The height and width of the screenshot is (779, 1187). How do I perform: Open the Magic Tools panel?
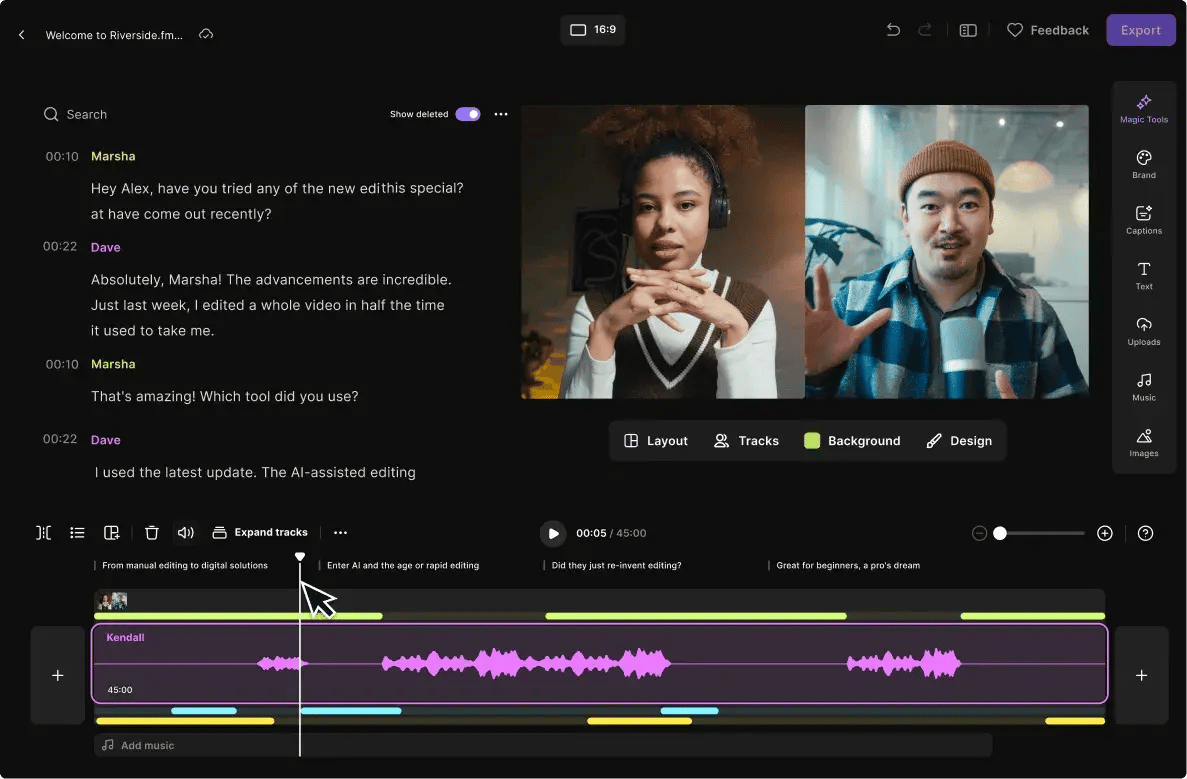(1144, 109)
